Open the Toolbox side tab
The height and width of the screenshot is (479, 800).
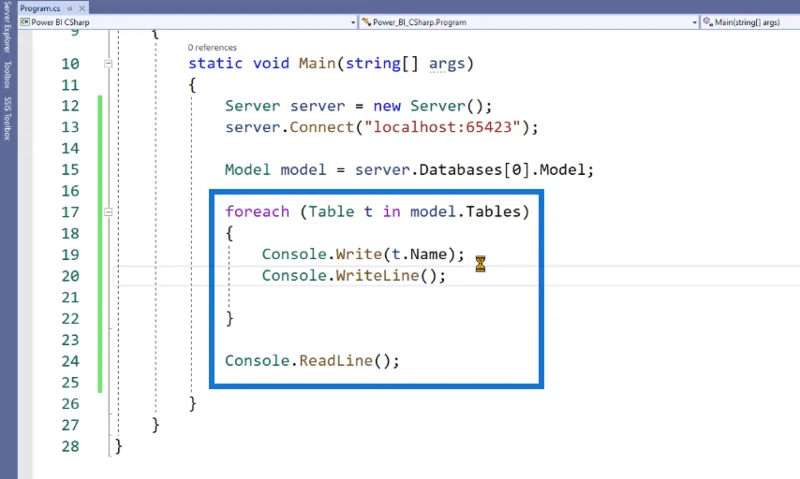(7, 74)
